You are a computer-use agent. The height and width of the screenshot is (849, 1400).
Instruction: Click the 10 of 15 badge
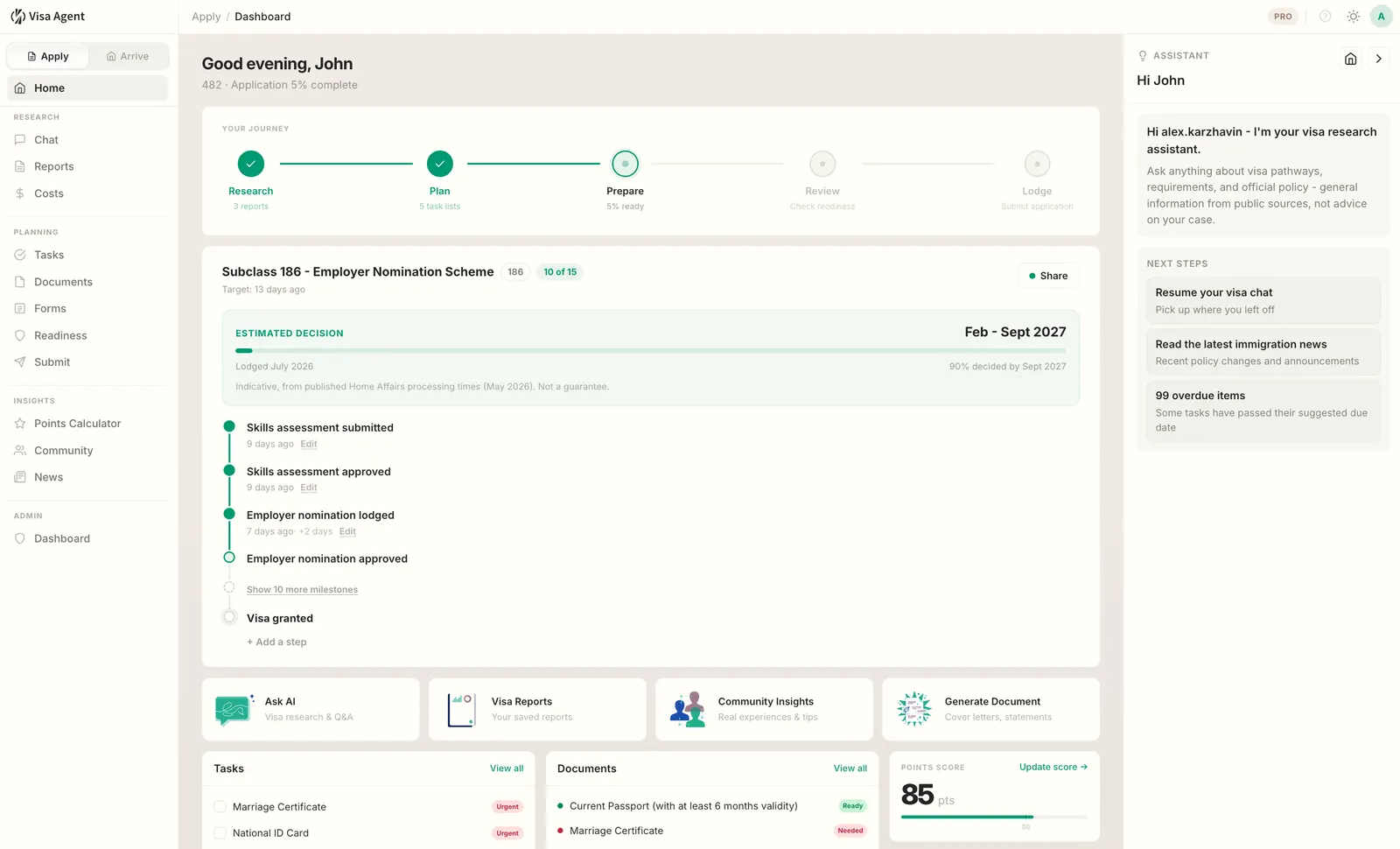click(x=560, y=272)
